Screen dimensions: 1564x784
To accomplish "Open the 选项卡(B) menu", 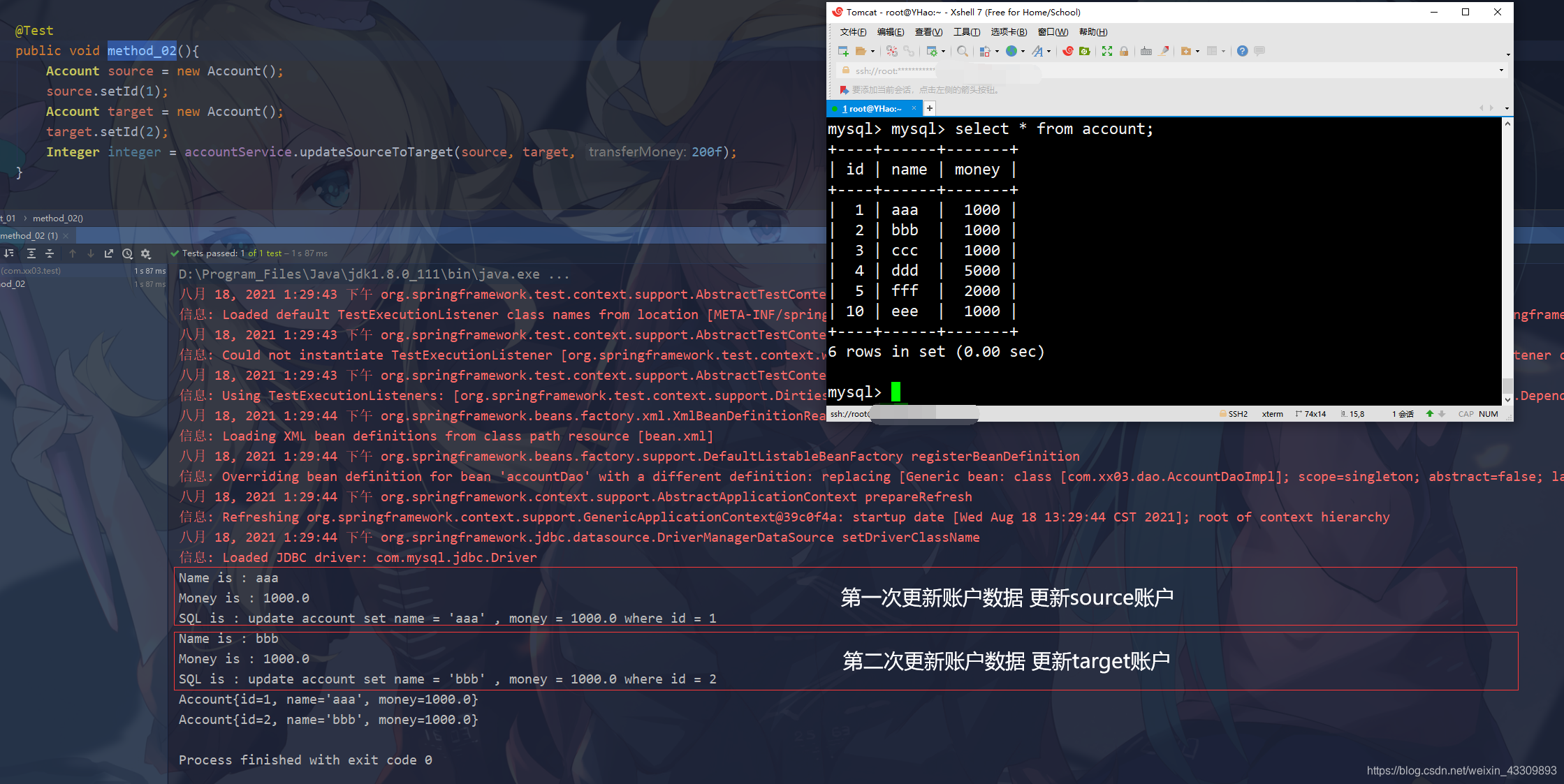I will [x=1009, y=32].
